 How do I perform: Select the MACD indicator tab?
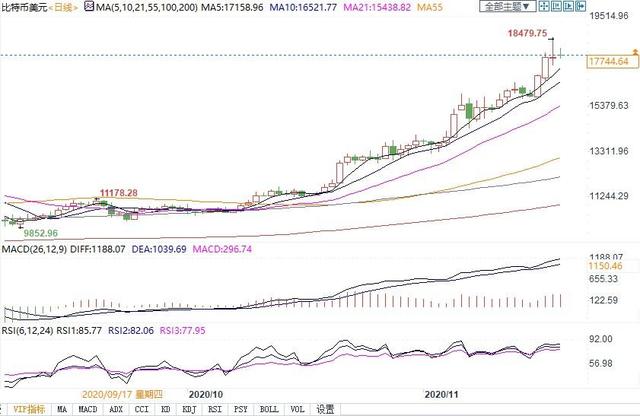click(88, 409)
